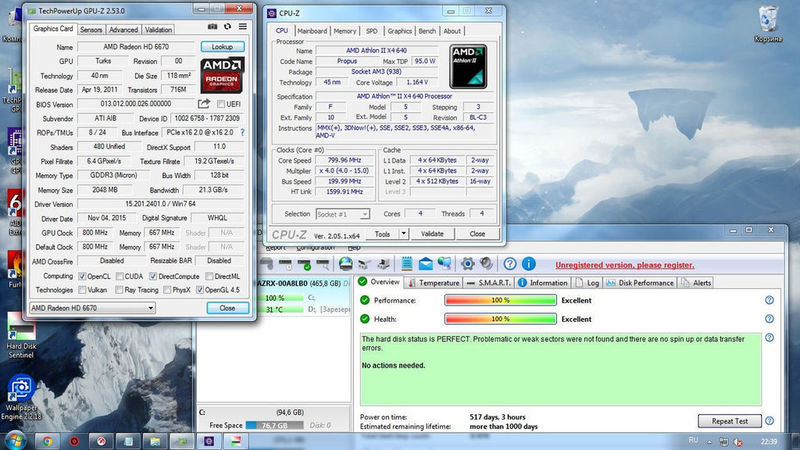Toggle the PhysX checkbox
This screenshot has height=450, width=800.
point(167,290)
